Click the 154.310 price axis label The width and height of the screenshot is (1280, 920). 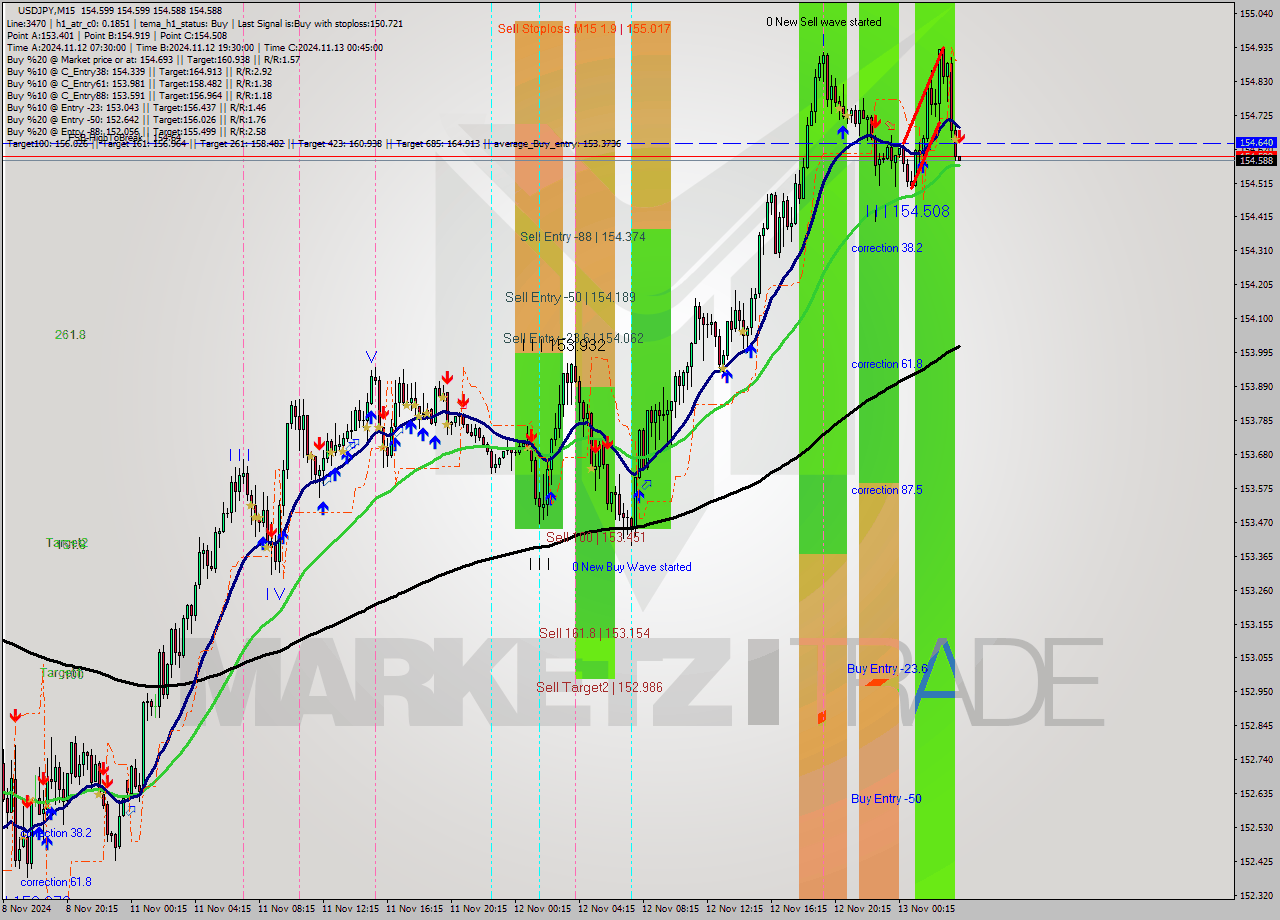point(1256,250)
